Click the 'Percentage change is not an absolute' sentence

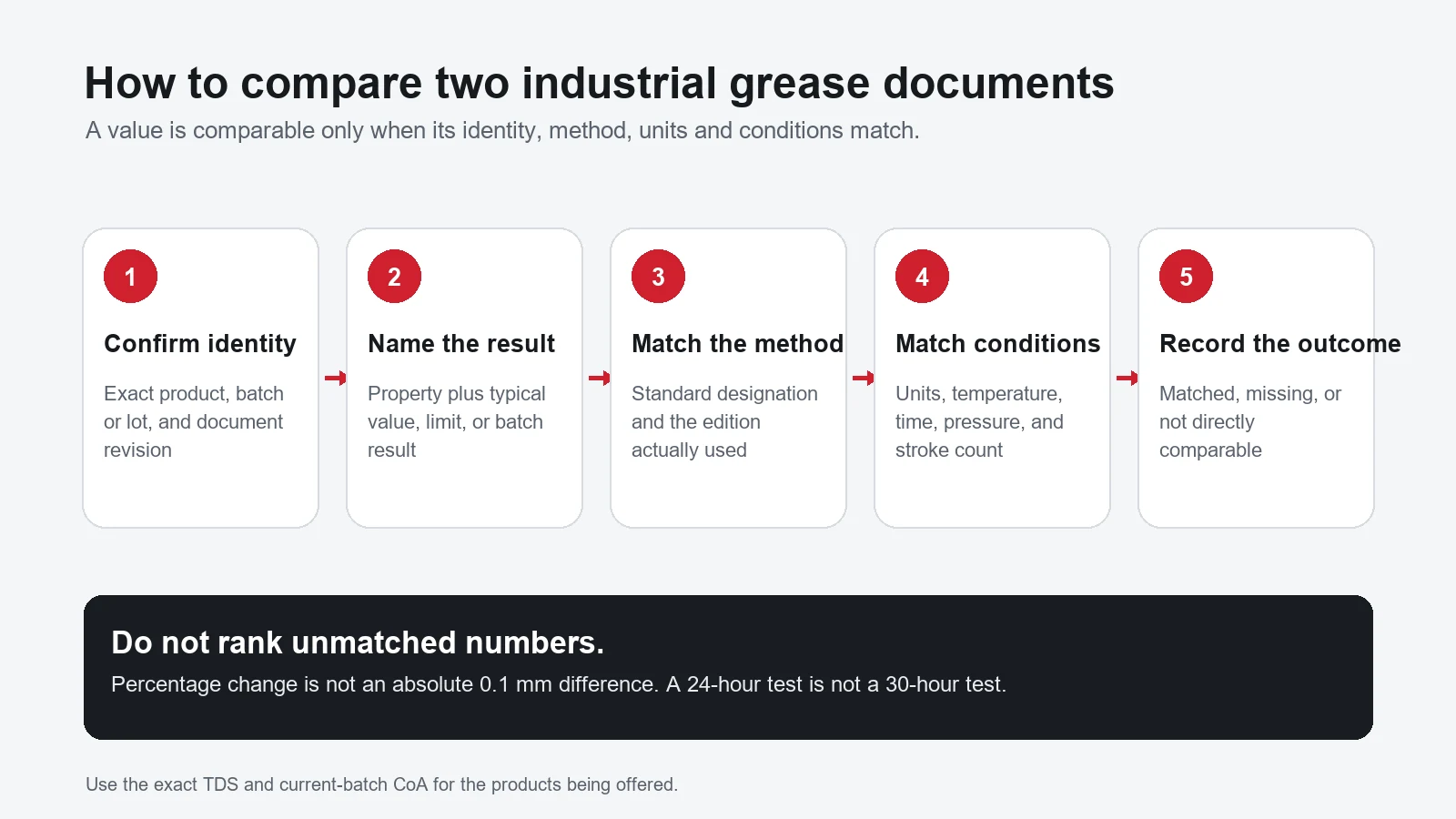point(559,684)
